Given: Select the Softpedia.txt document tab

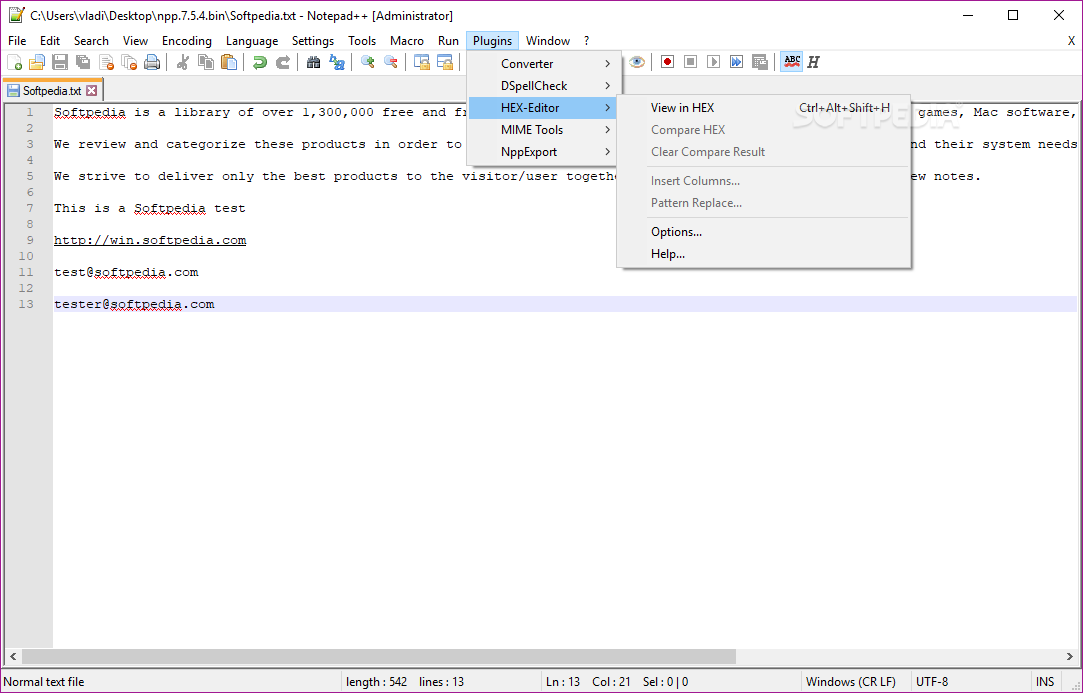Looking at the screenshot, I should tap(52, 91).
